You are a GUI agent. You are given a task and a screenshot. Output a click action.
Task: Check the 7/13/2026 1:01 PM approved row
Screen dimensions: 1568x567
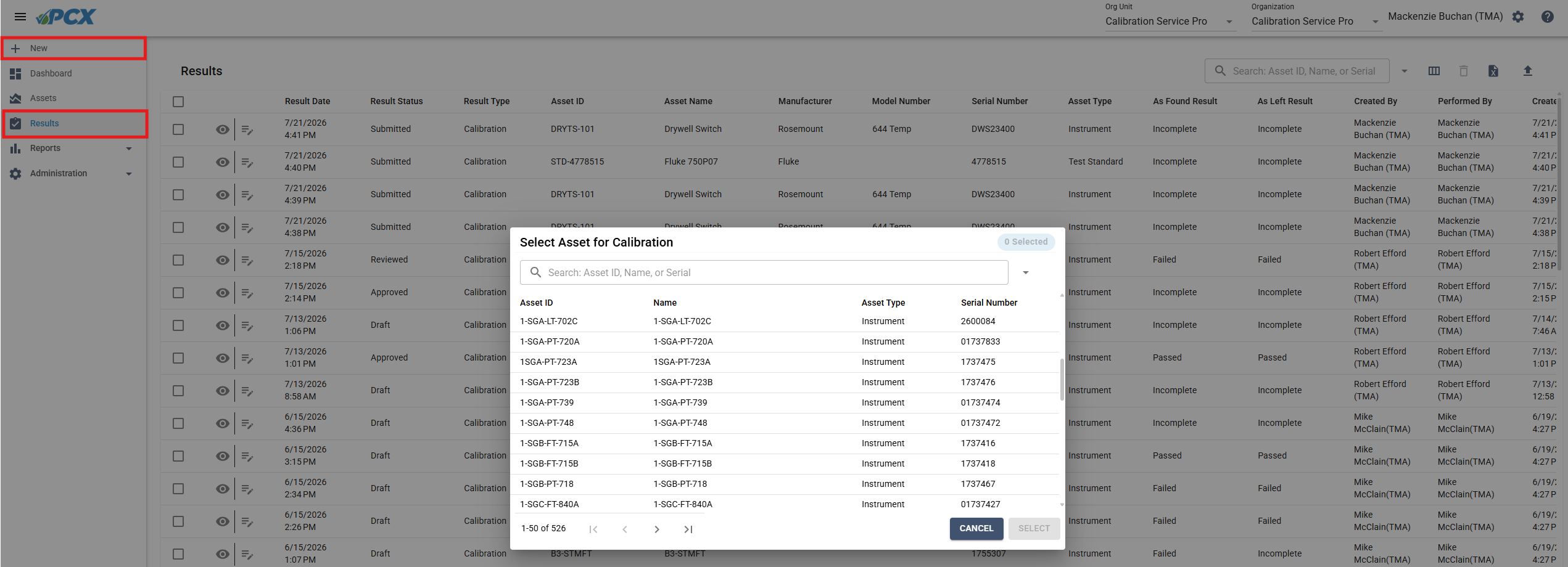click(178, 358)
